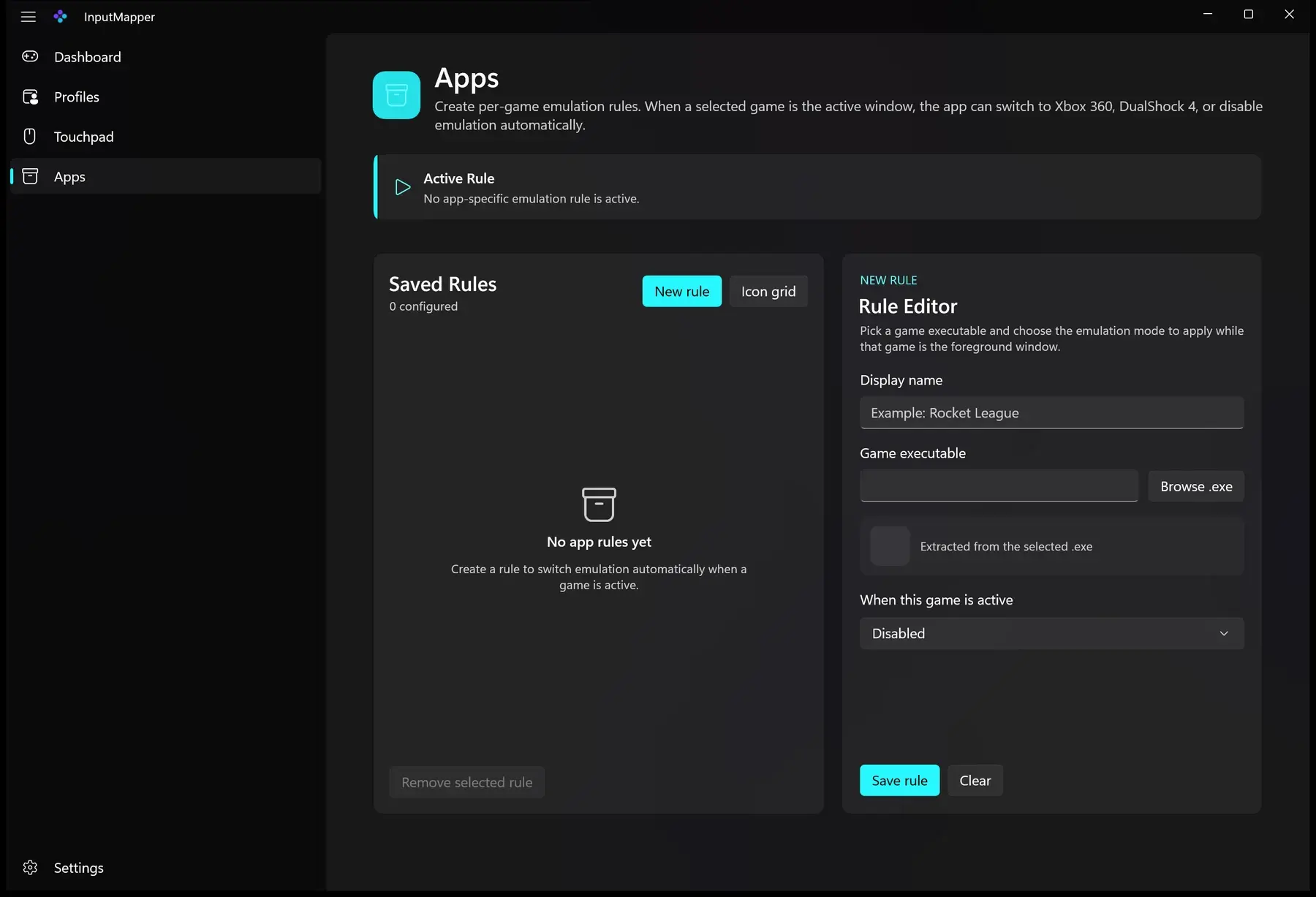1316x897 pixels.
Task: Click the dropdown chevron arrow
Action: coord(1224,633)
